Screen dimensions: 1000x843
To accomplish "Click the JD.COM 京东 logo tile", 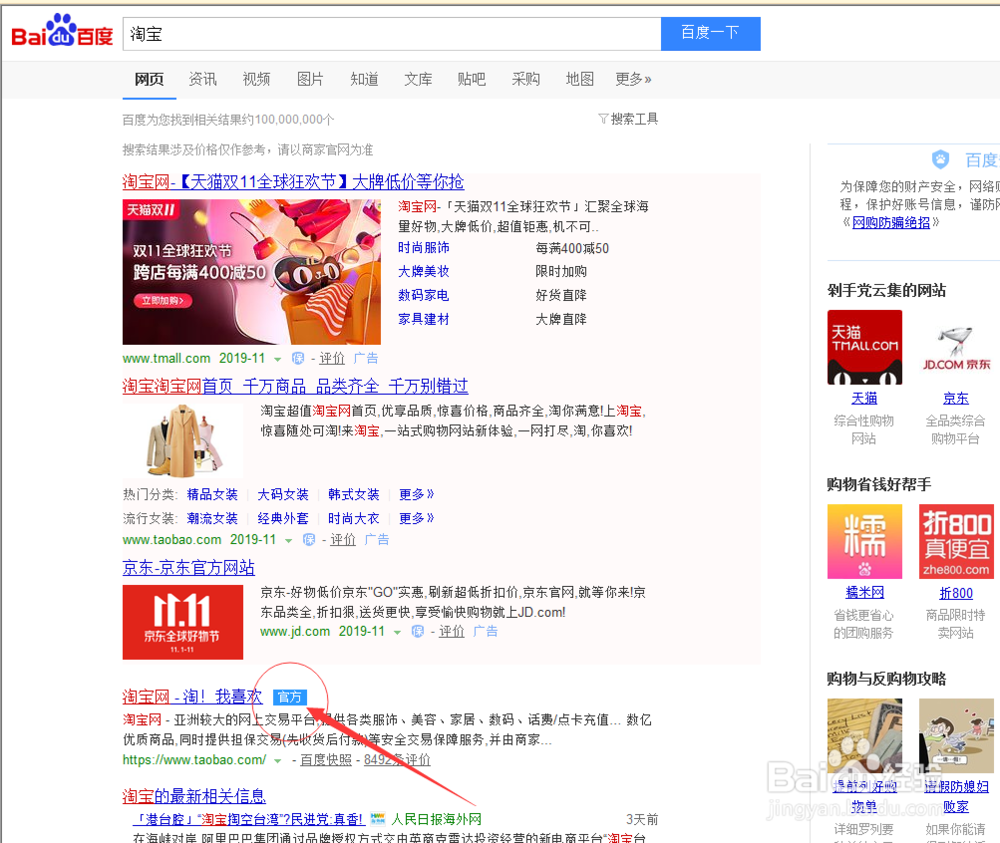I will (x=956, y=348).
